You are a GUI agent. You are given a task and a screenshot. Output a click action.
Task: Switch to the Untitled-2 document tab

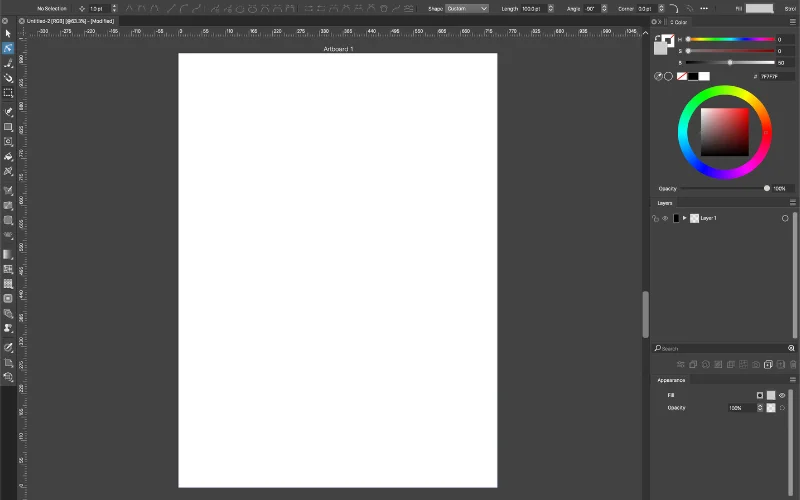tap(70, 21)
